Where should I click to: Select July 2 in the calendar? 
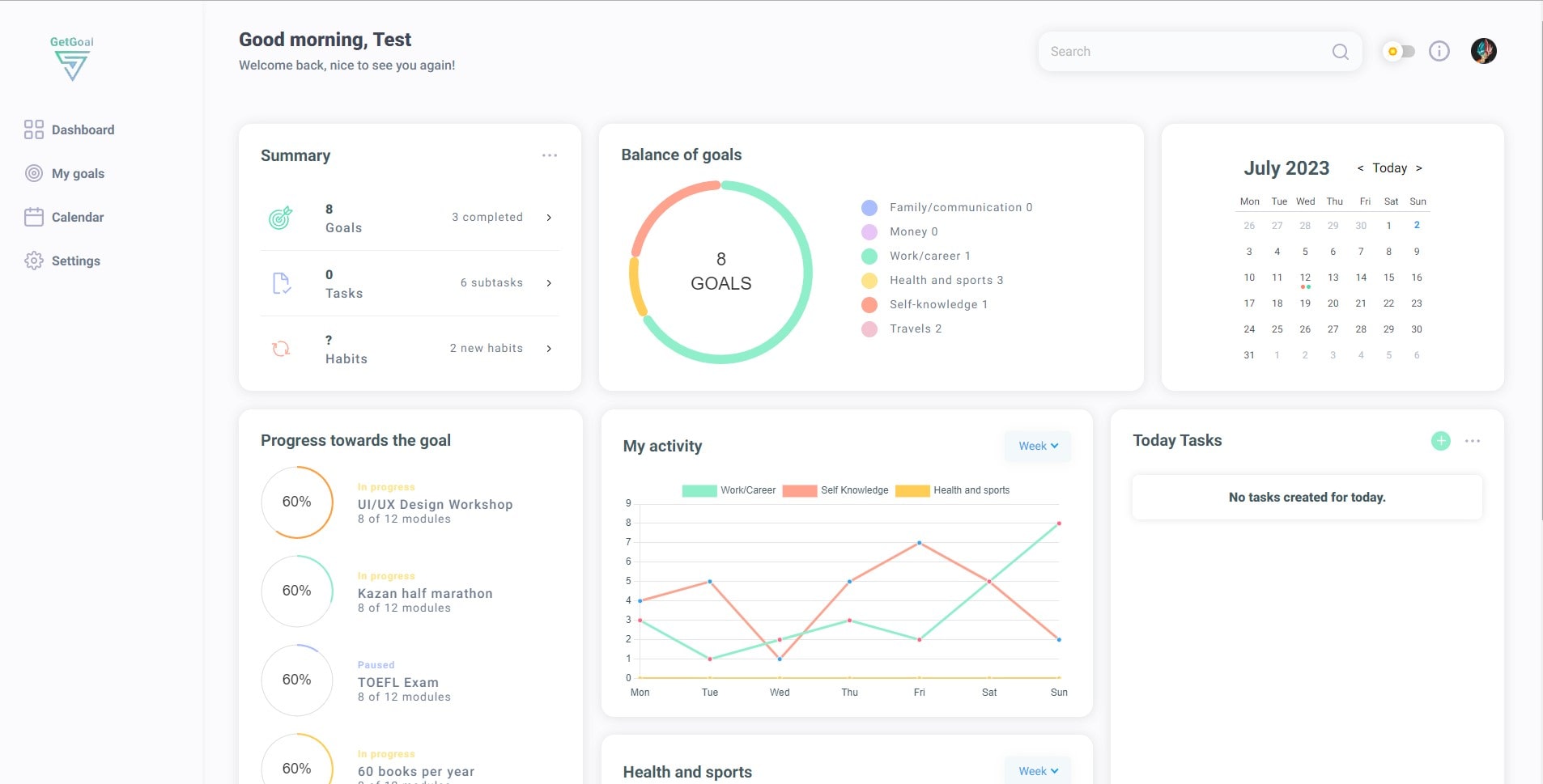pyautogui.click(x=1417, y=226)
